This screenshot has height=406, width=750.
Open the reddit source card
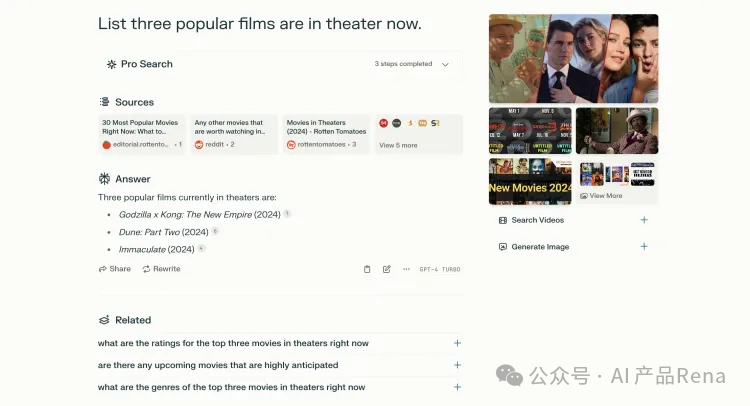point(234,134)
